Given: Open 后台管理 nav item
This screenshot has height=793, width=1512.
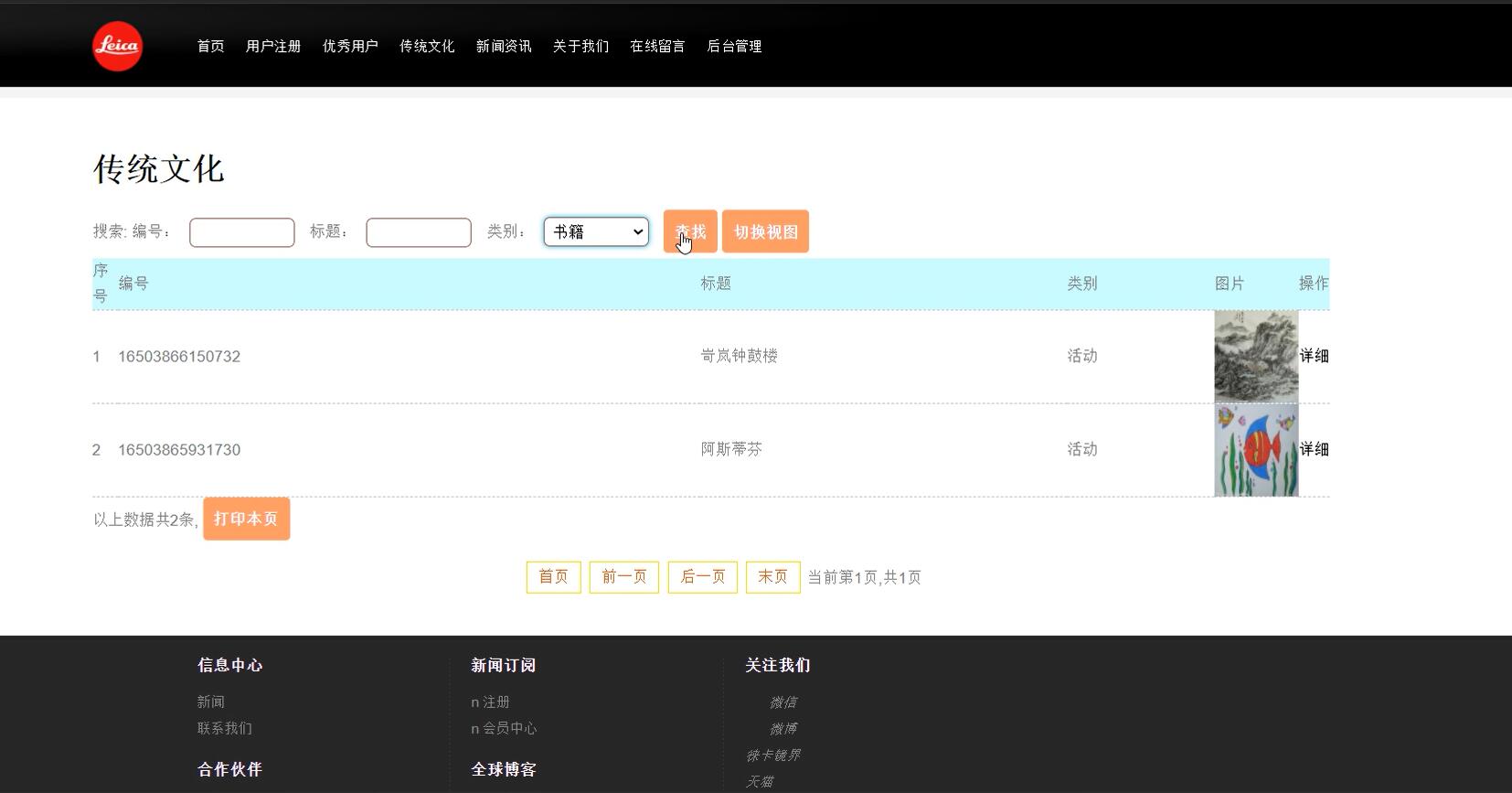Looking at the screenshot, I should tap(733, 46).
